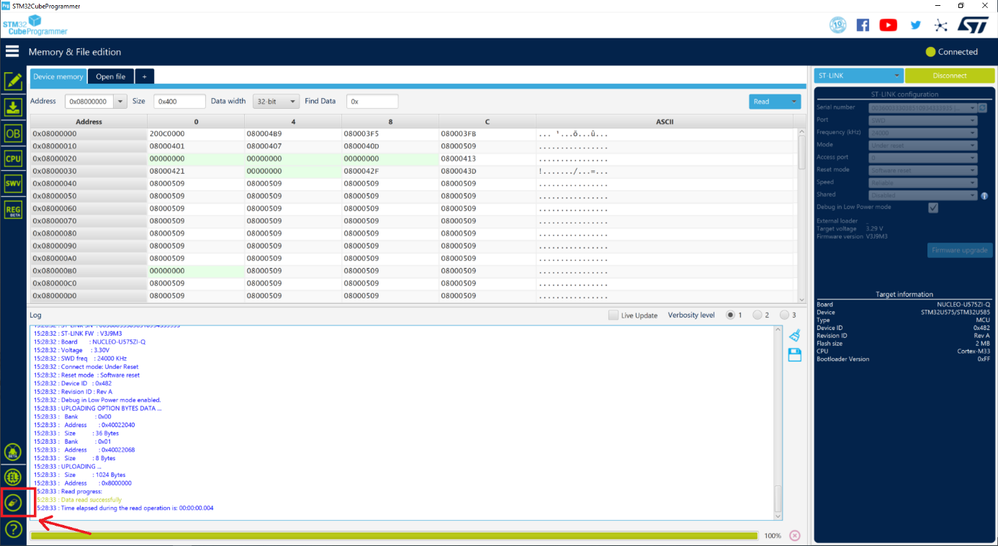Click the Size input field 0x400
The height and width of the screenshot is (546, 998).
pyautogui.click(x=179, y=101)
